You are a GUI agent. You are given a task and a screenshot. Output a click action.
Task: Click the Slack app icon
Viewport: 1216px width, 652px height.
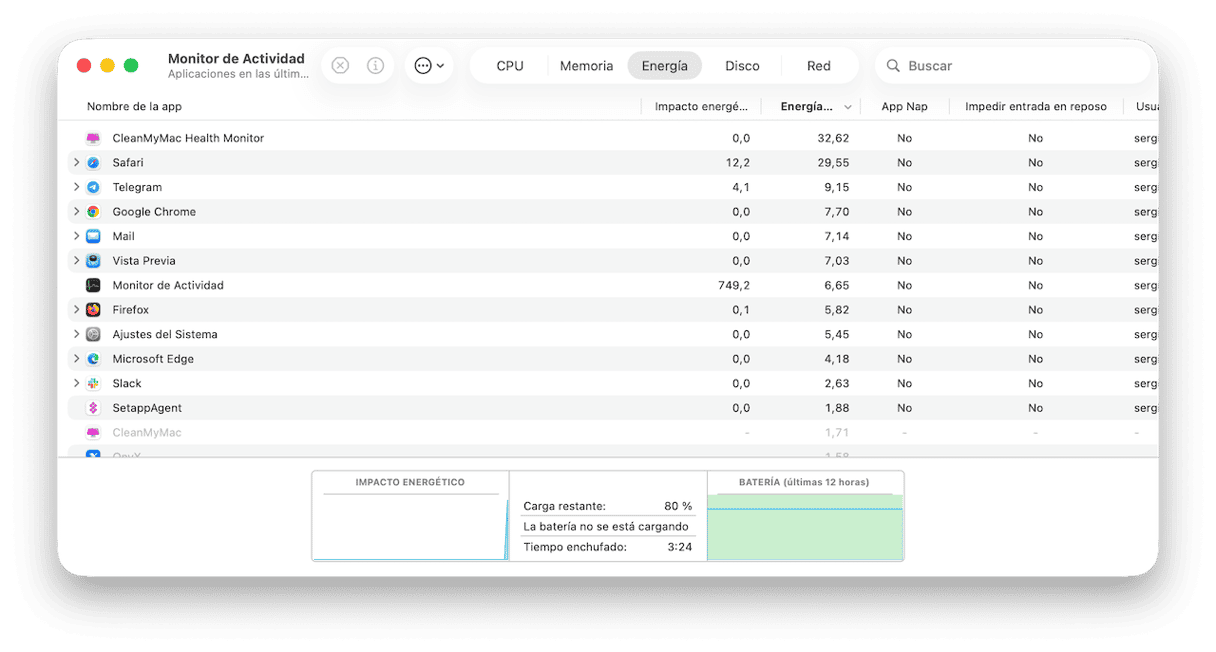pyautogui.click(x=93, y=383)
